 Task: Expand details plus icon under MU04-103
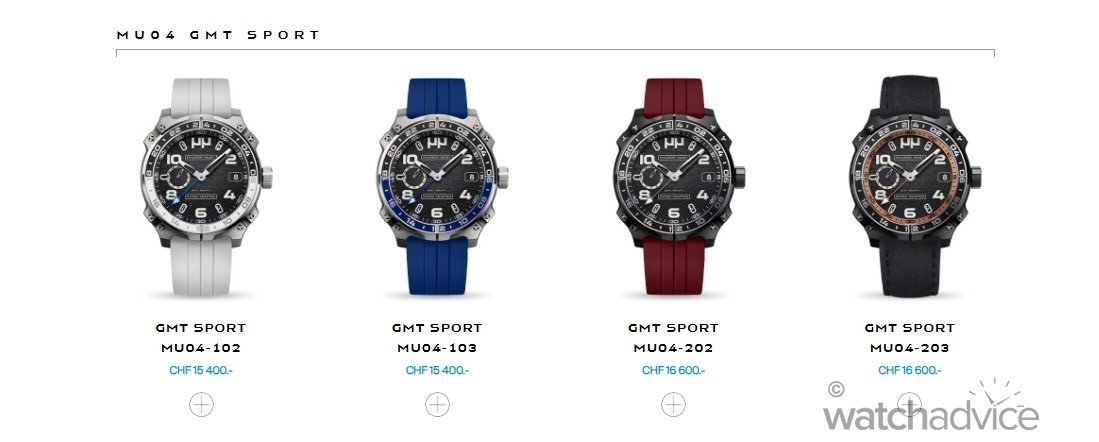[x=437, y=404]
